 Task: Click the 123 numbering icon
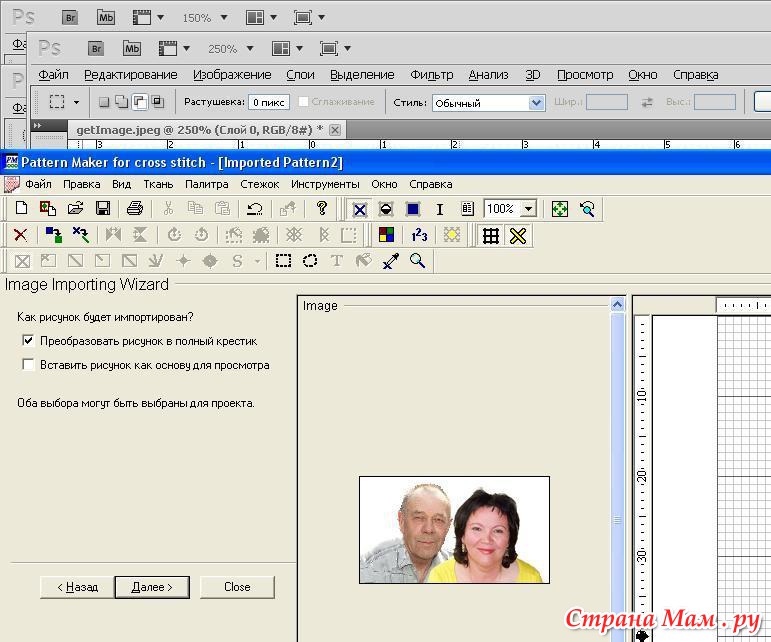coord(419,235)
